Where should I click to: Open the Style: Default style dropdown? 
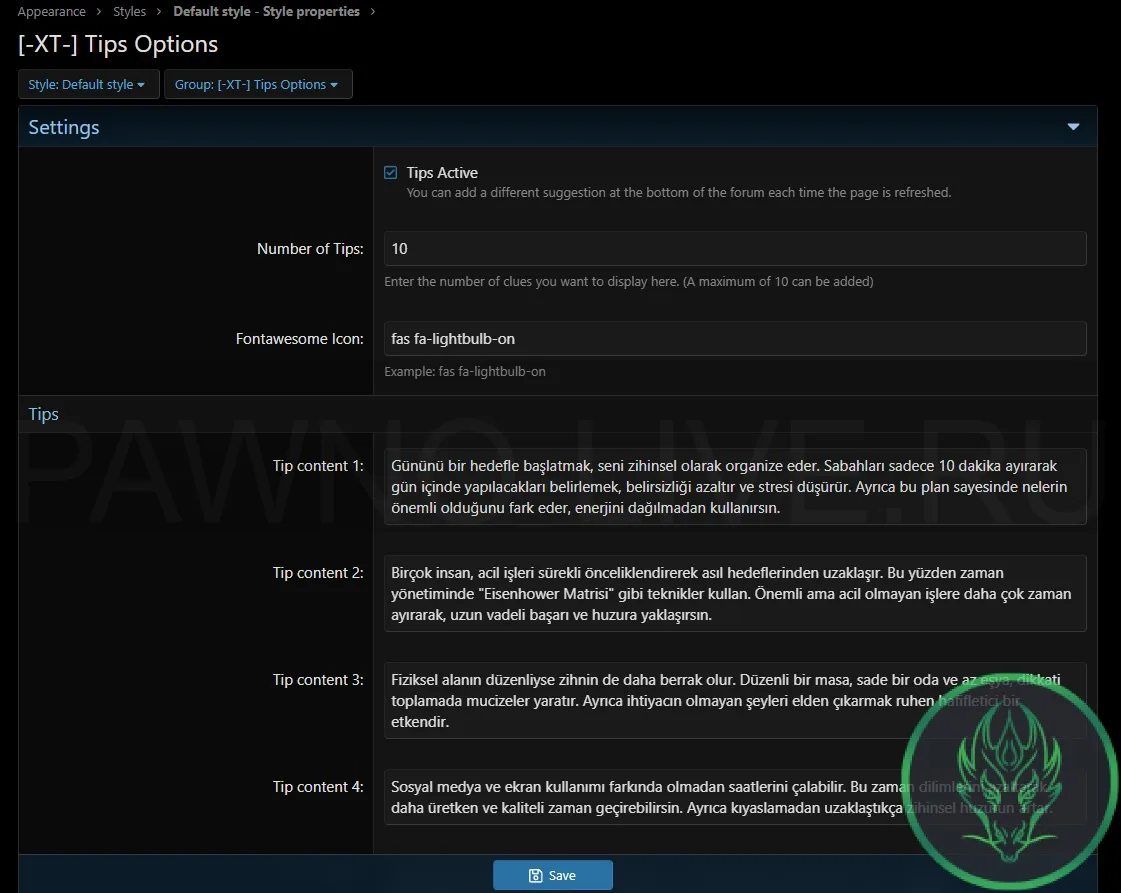88,85
